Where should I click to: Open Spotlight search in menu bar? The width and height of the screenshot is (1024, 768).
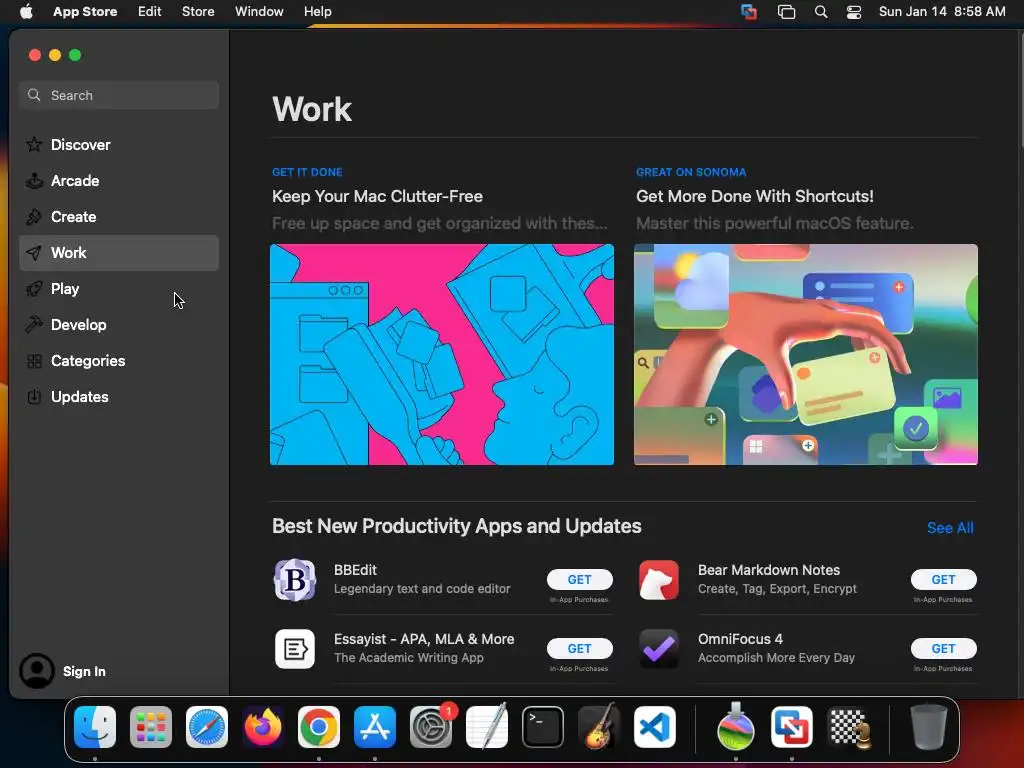821,12
